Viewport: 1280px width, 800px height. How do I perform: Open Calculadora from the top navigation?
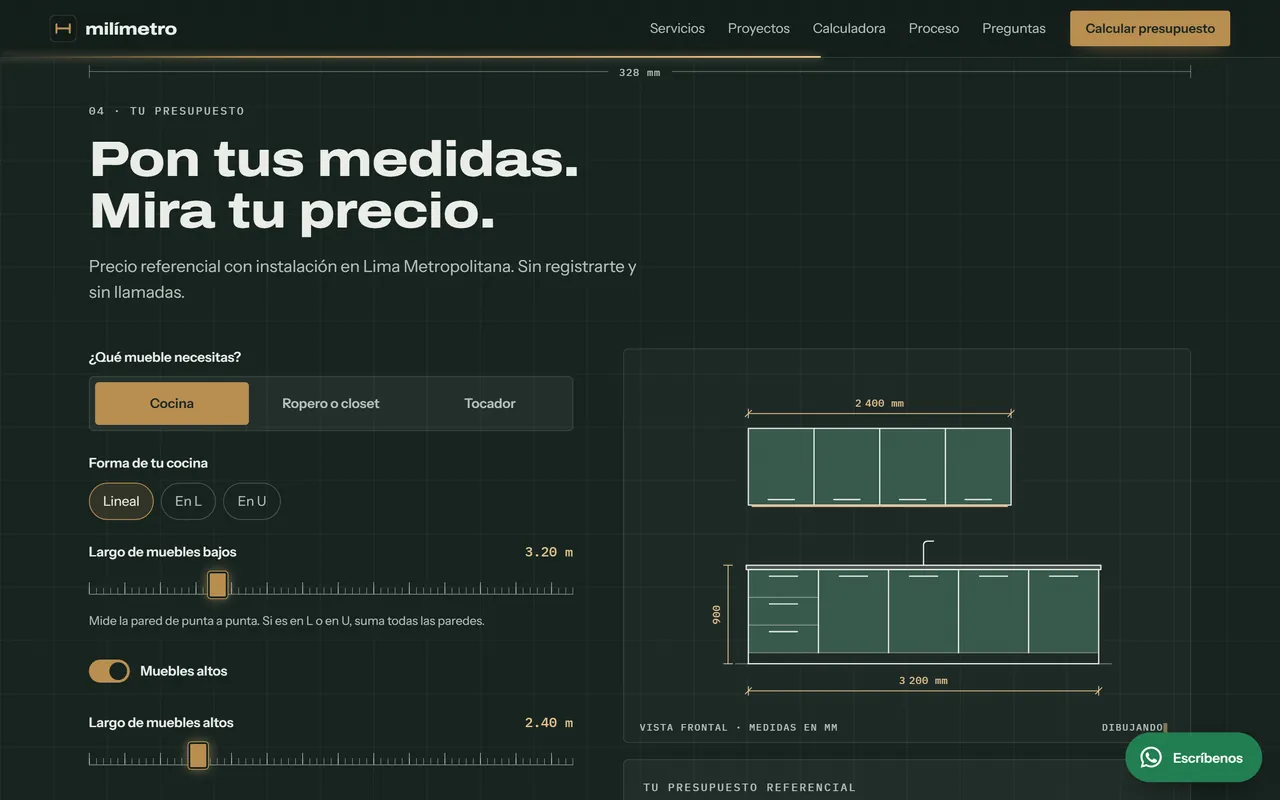[x=849, y=28]
